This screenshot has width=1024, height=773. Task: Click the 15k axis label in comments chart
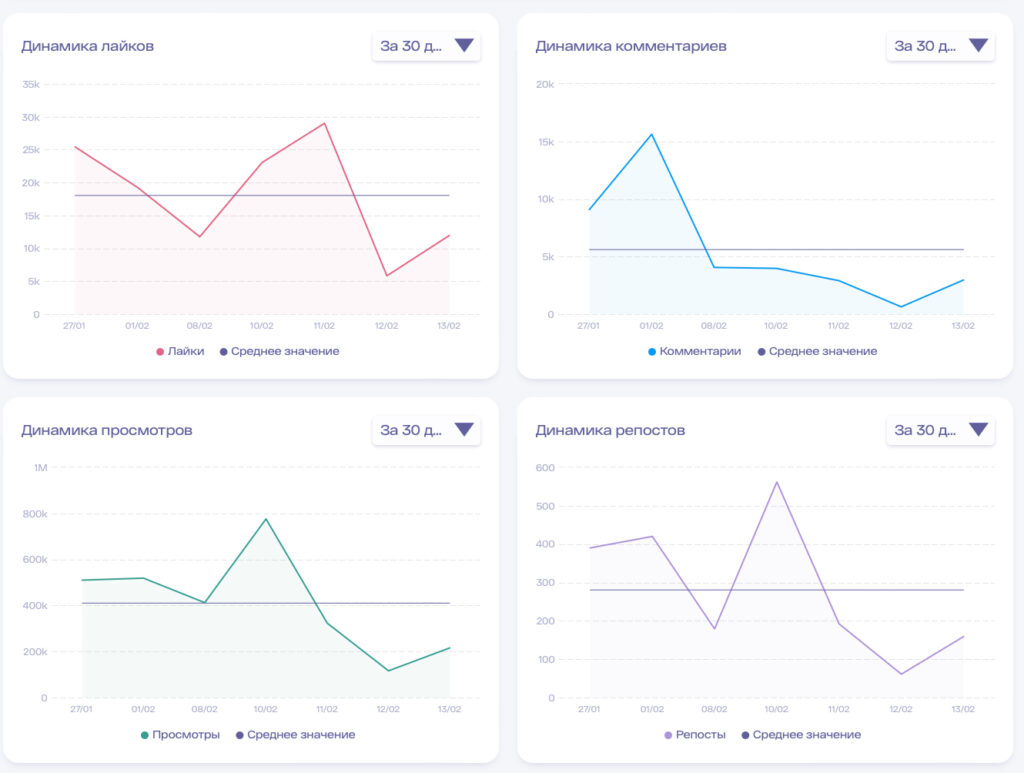[546, 142]
